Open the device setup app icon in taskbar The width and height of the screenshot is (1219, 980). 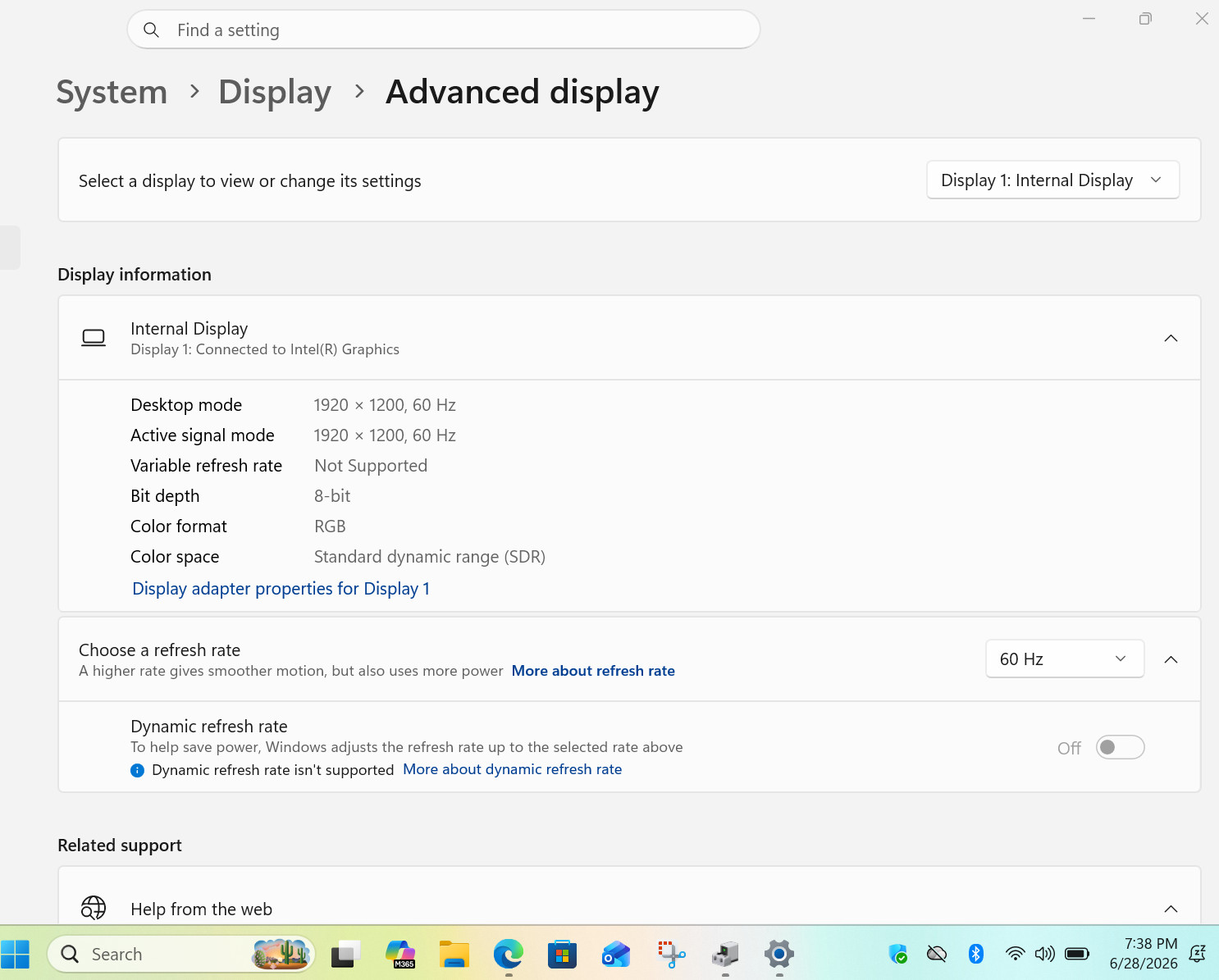pos(725,954)
